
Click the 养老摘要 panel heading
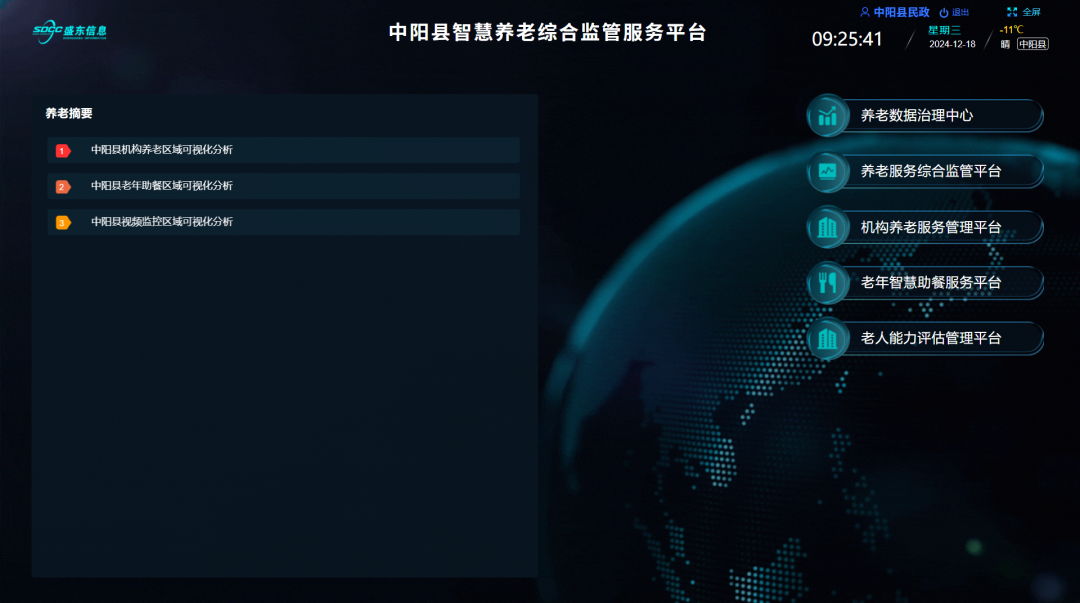[x=69, y=114]
